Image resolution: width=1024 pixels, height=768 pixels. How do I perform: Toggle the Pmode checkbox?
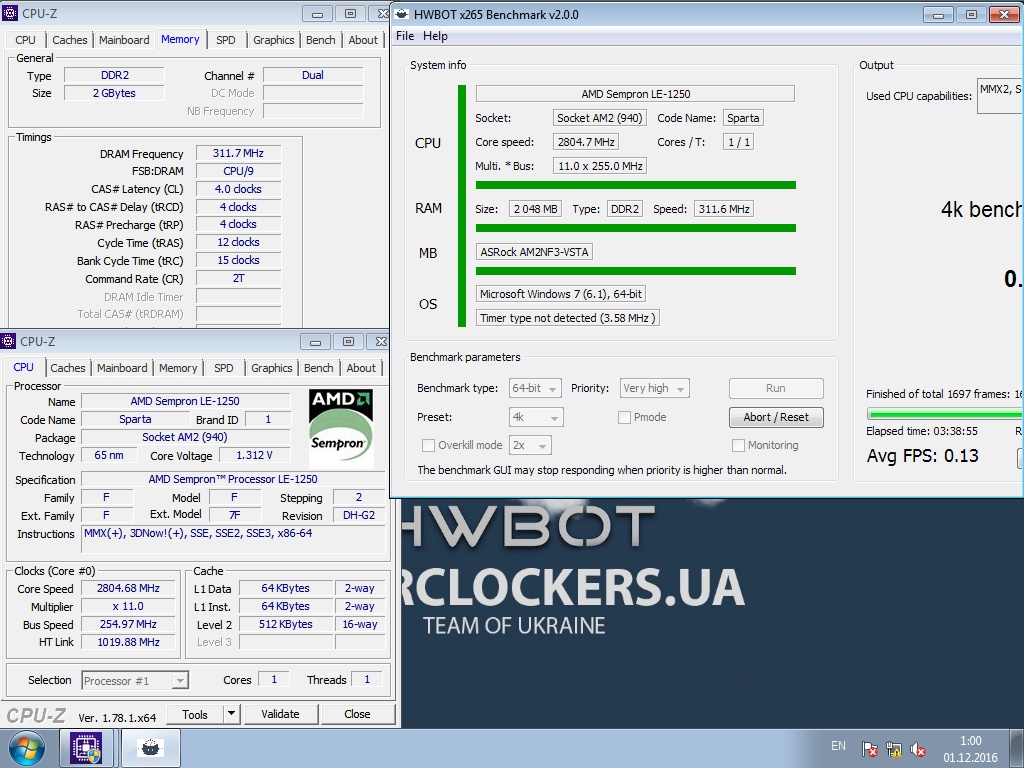point(624,417)
